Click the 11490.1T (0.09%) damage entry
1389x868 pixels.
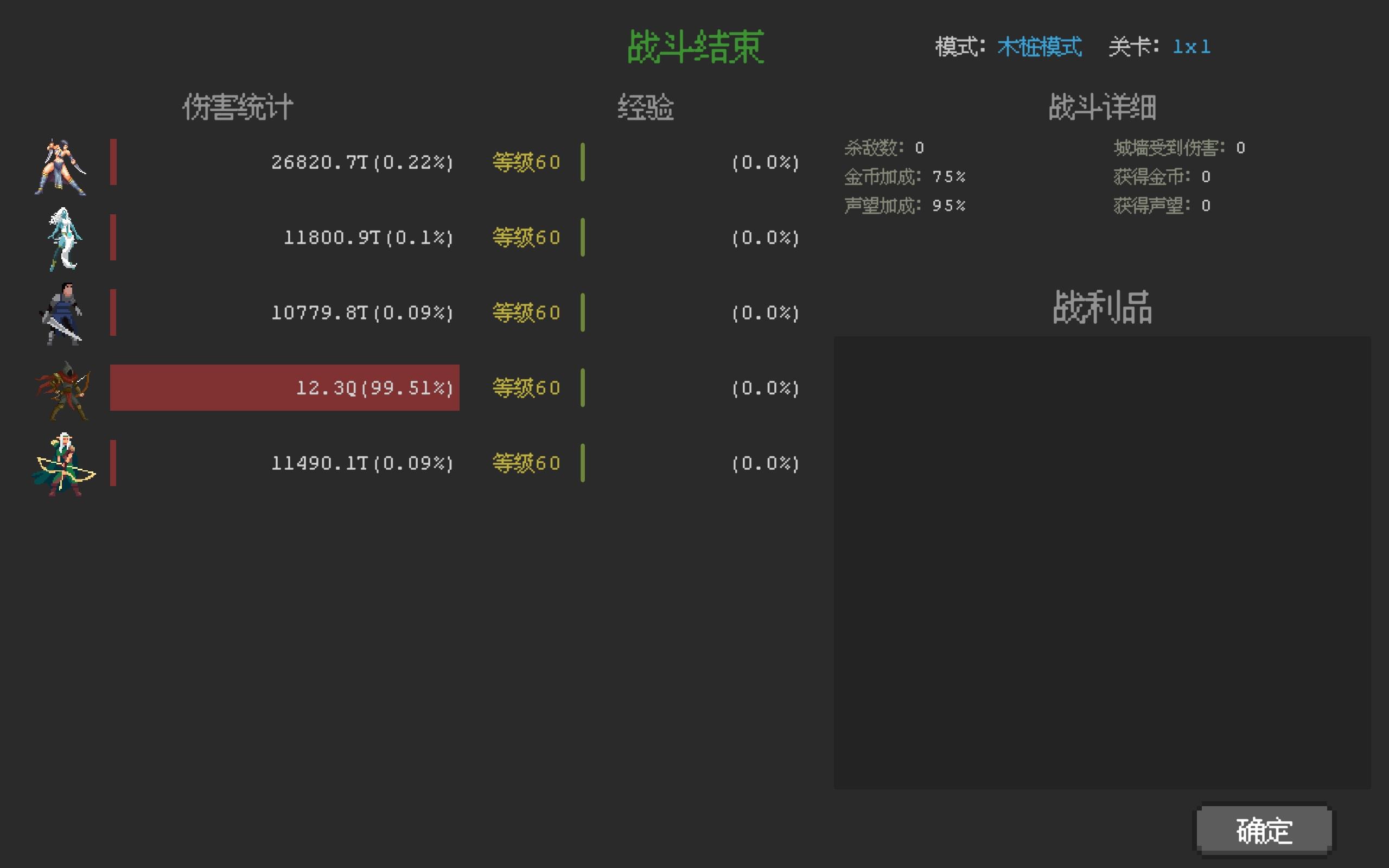tap(362, 463)
